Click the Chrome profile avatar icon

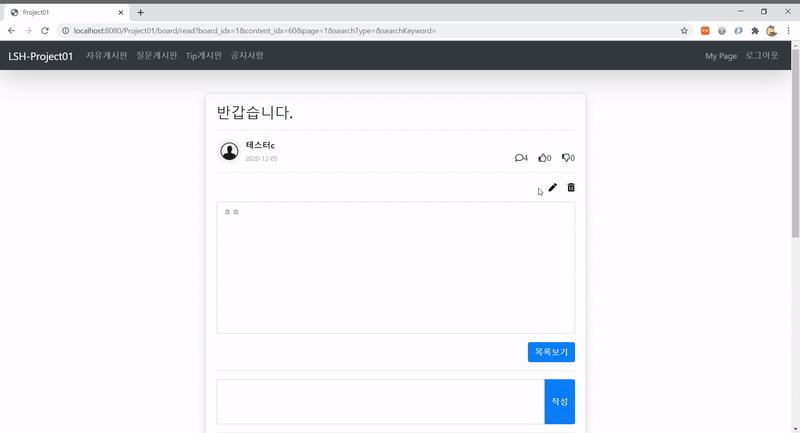click(x=771, y=31)
